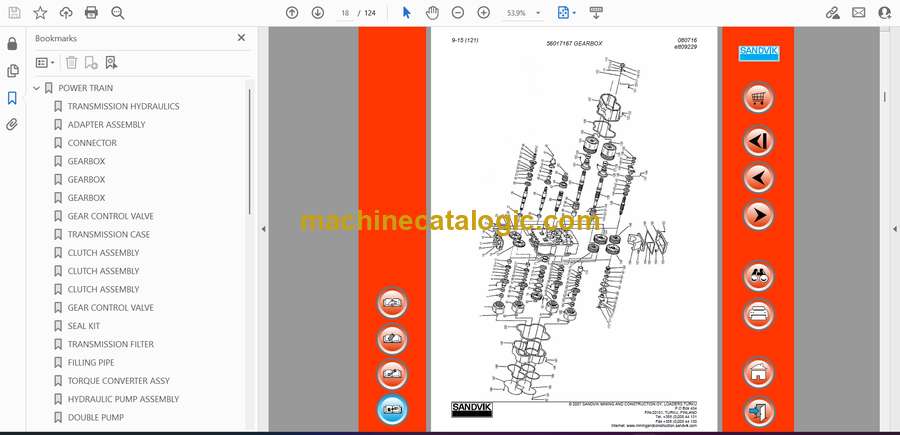Click the find current bookmark icon
This screenshot has height=435, width=900.
pos(111,63)
